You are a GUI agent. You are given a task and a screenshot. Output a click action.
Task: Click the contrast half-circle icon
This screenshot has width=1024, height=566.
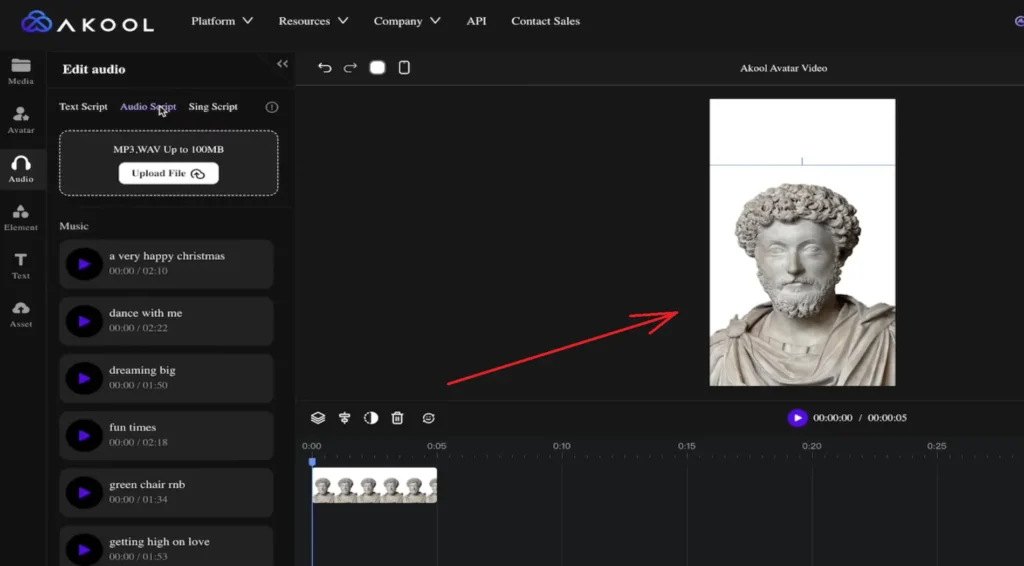(x=371, y=418)
